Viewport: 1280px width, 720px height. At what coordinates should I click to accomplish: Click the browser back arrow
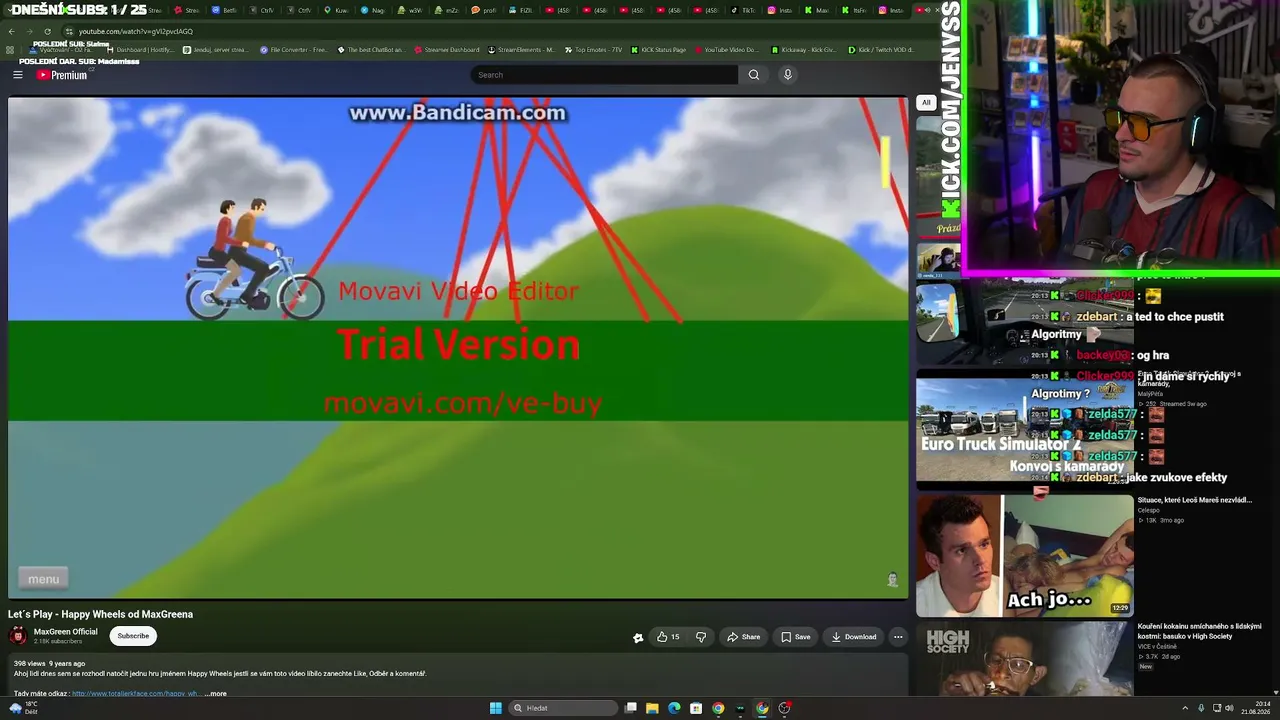point(11,31)
